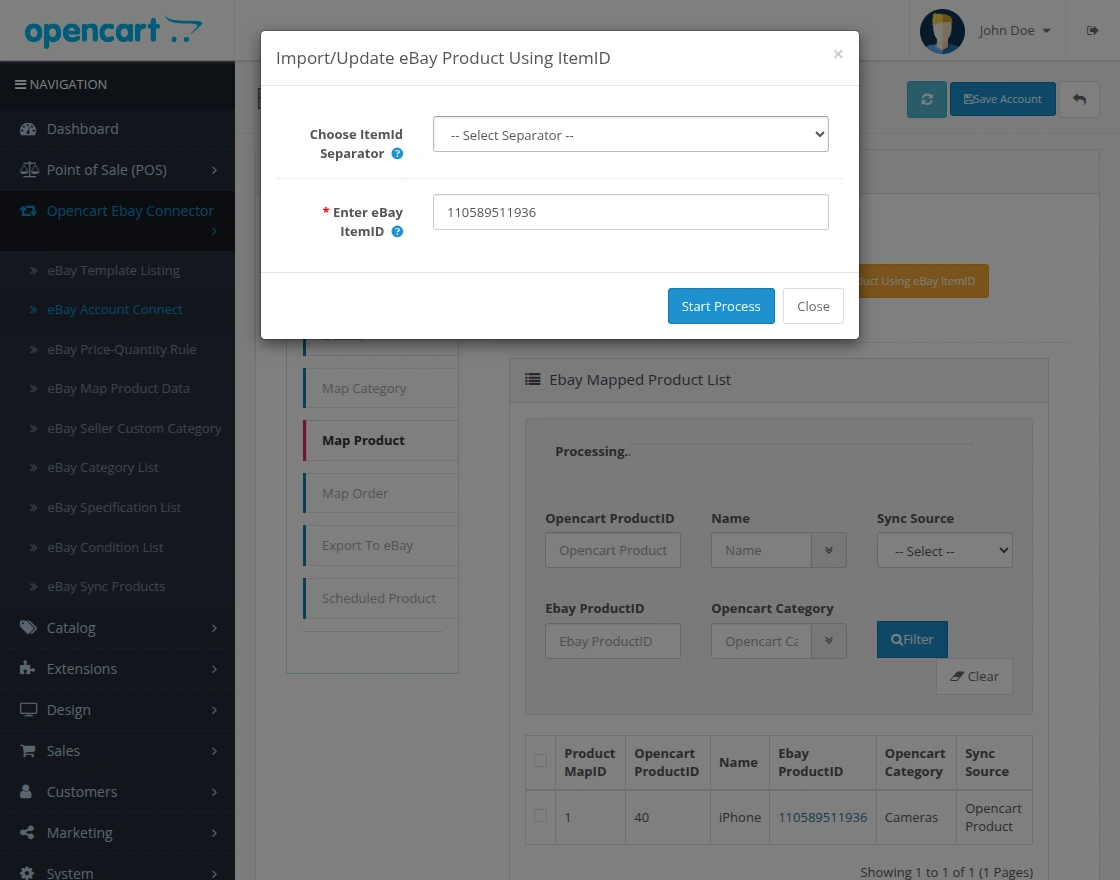The width and height of the screenshot is (1120, 880).
Task: Check the checkbox for Product MapID 1
Action: point(541,816)
